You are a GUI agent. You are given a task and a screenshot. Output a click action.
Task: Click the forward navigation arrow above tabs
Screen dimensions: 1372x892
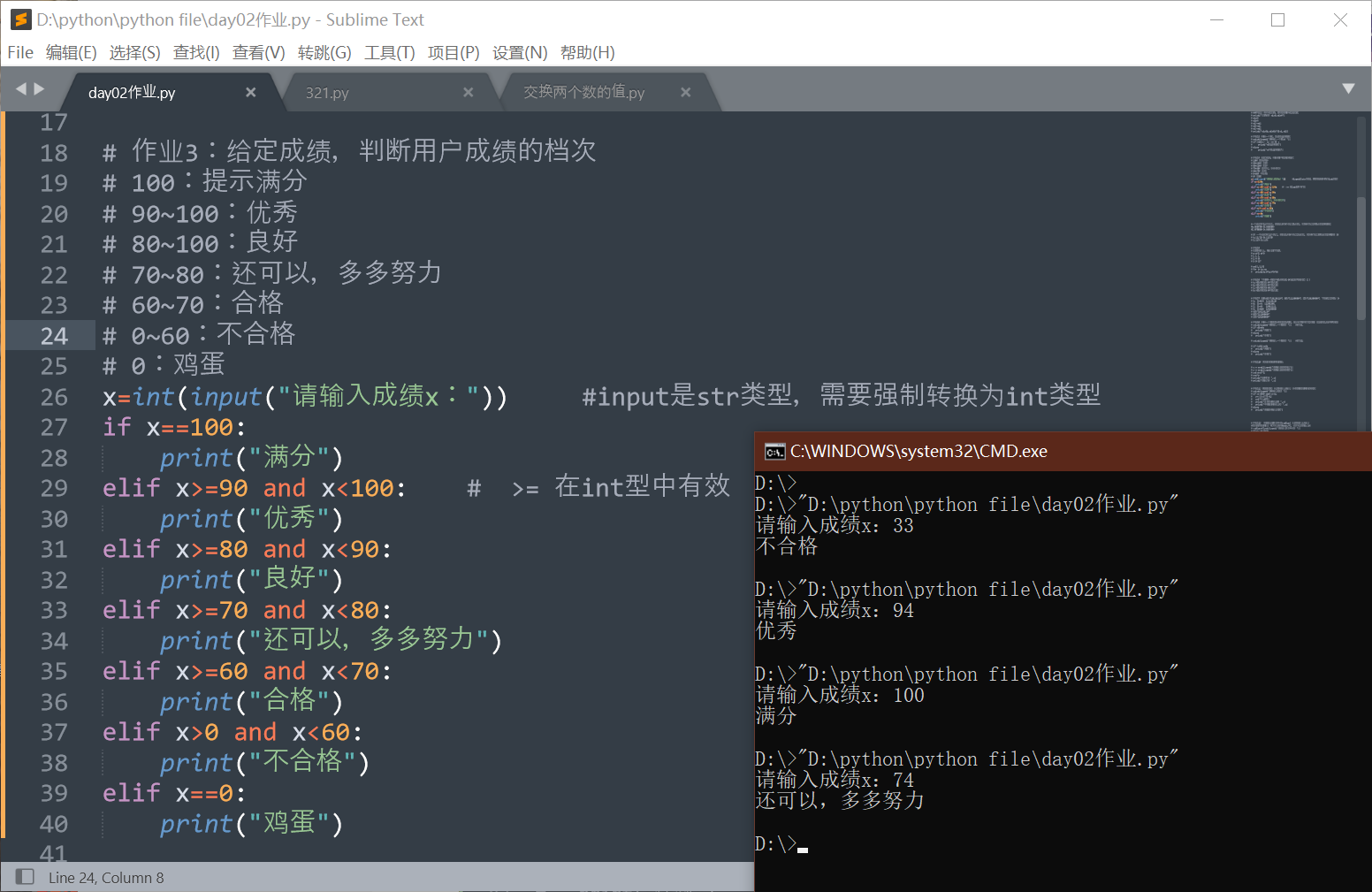(40, 89)
